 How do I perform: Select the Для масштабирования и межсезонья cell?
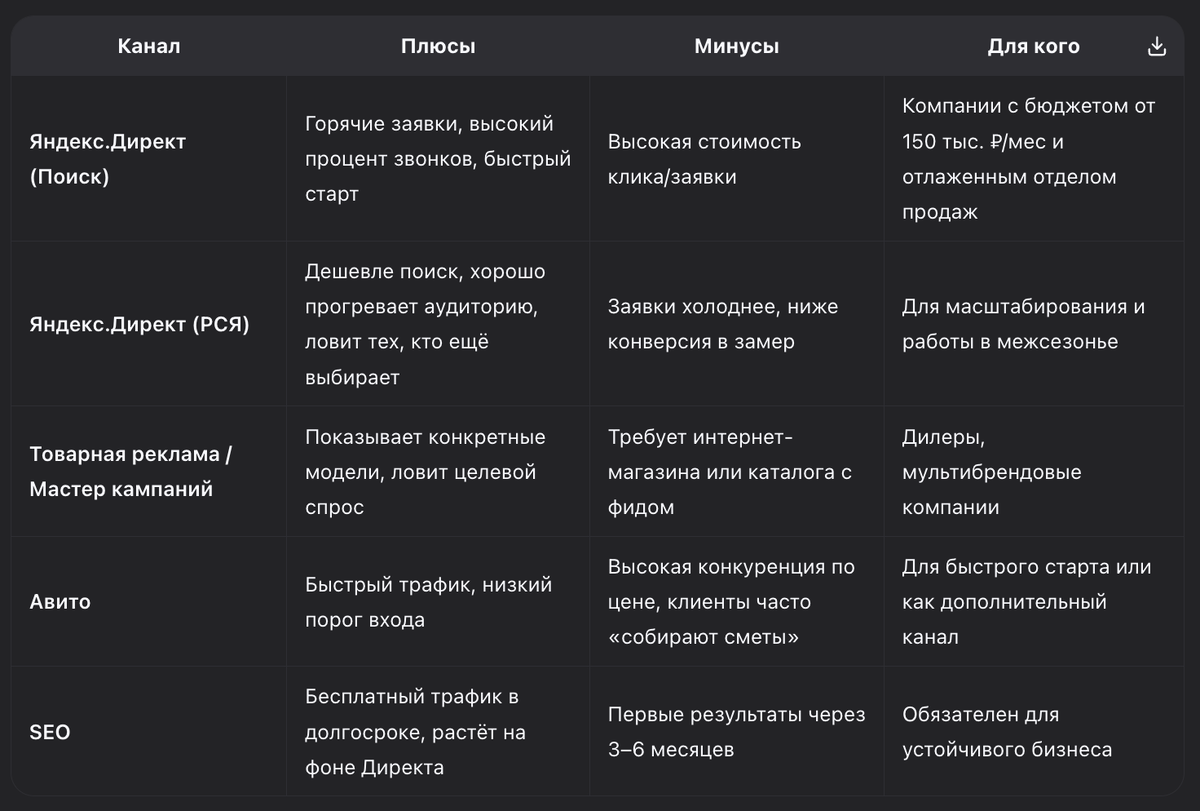point(1023,324)
